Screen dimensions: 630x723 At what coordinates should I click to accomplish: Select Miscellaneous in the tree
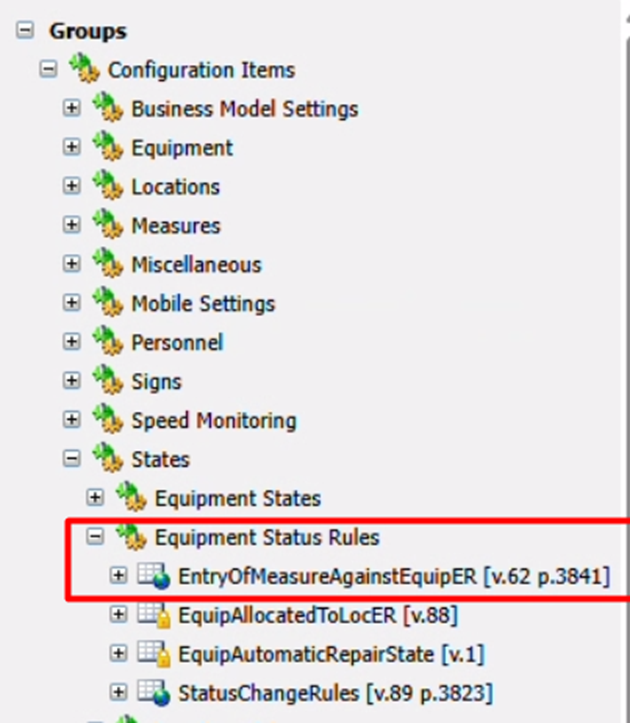tap(196, 265)
